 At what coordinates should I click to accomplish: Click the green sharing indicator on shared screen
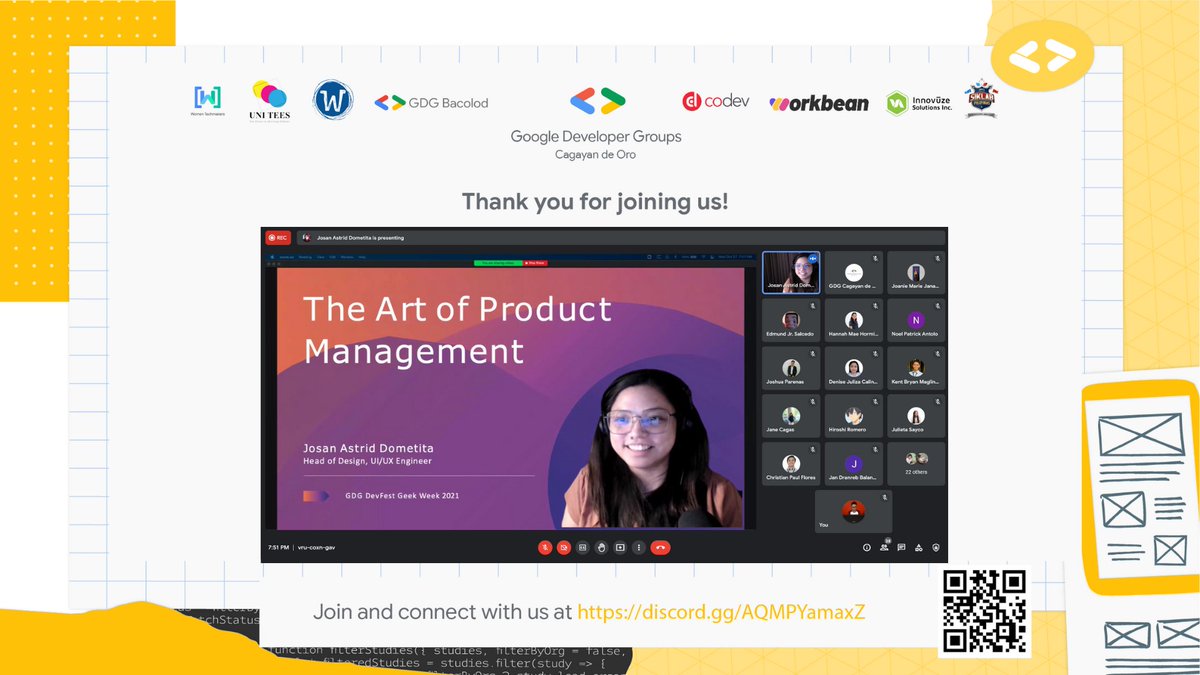[497, 262]
